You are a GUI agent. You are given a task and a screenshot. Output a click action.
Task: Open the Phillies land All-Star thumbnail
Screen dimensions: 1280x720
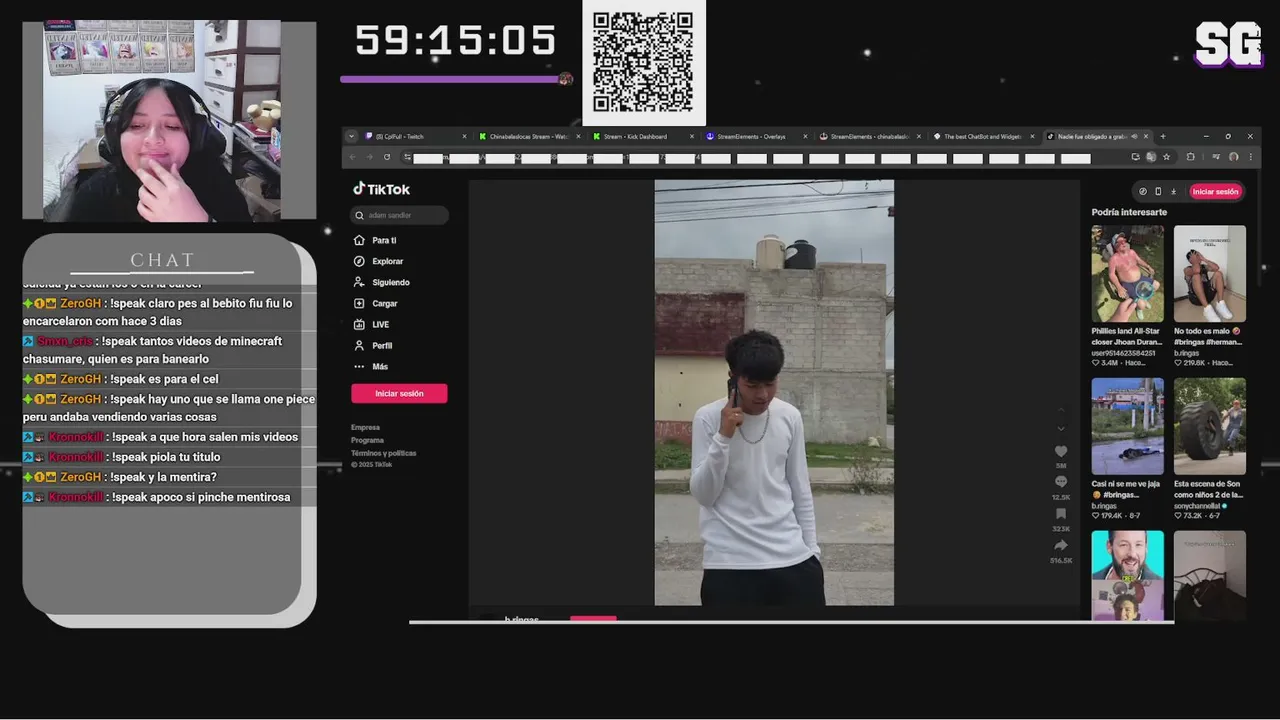click(x=1128, y=273)
